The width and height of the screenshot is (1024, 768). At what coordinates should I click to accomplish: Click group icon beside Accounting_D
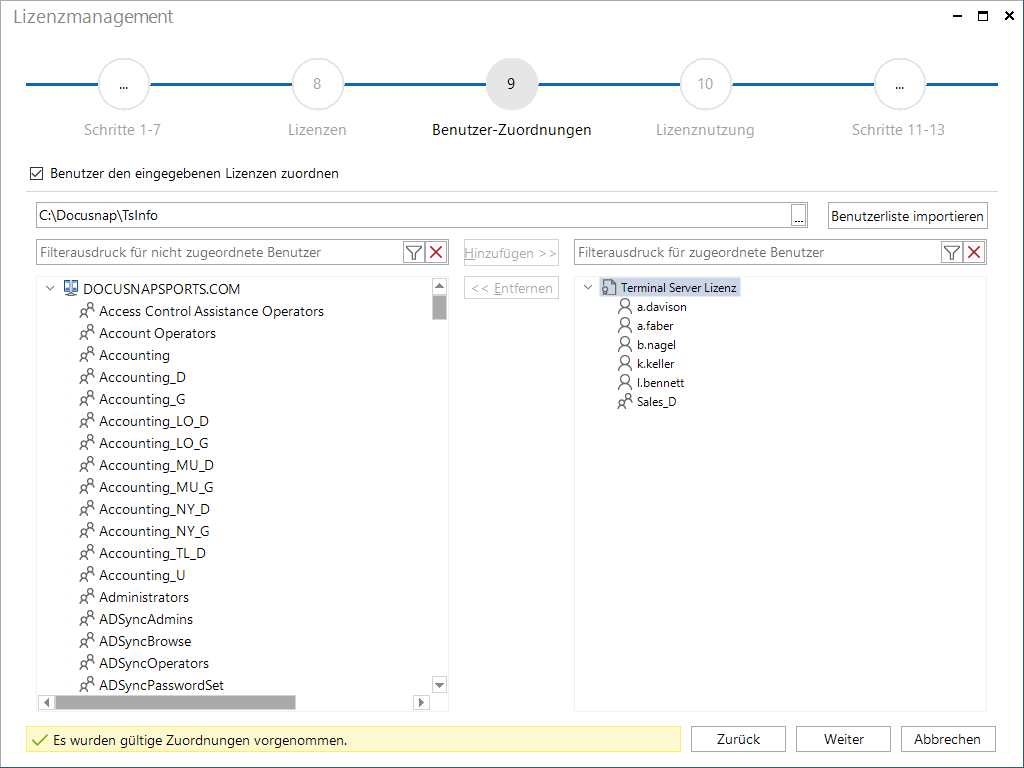coord(87,376)
